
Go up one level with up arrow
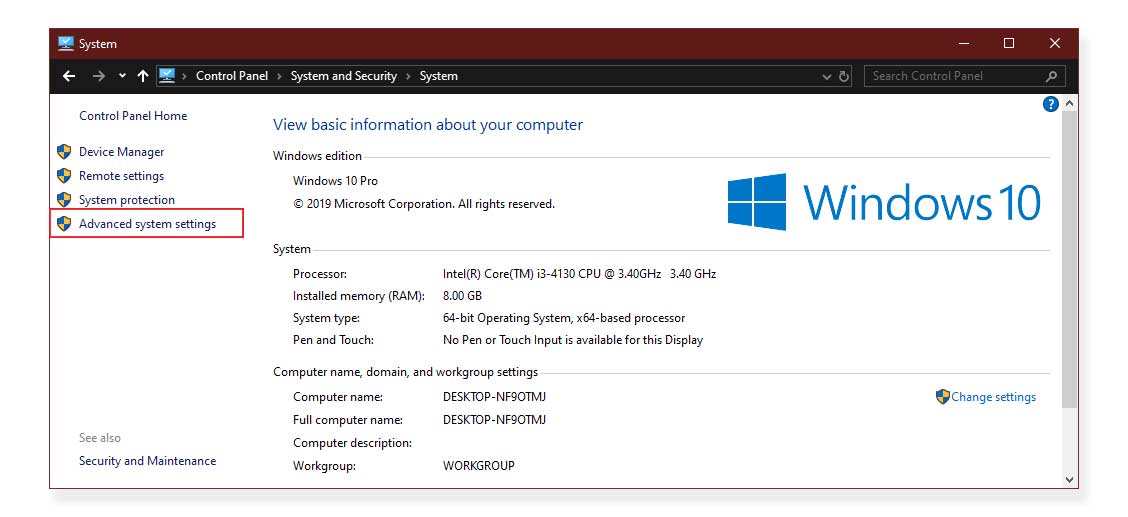pyautogui.click(x=142, y=76)
